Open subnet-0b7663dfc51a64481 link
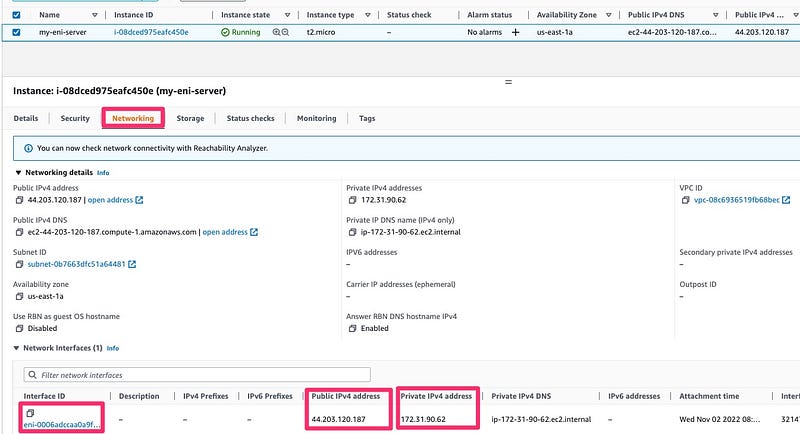The width and height of the screenshot is (800, 434). 77,264
